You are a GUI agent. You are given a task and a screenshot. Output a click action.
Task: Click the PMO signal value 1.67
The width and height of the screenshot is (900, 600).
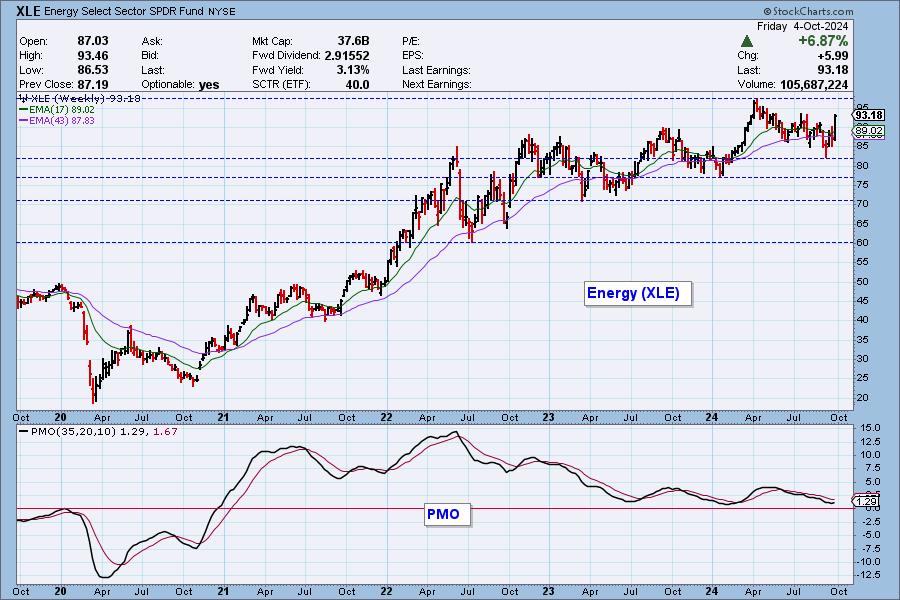[165, 432]
